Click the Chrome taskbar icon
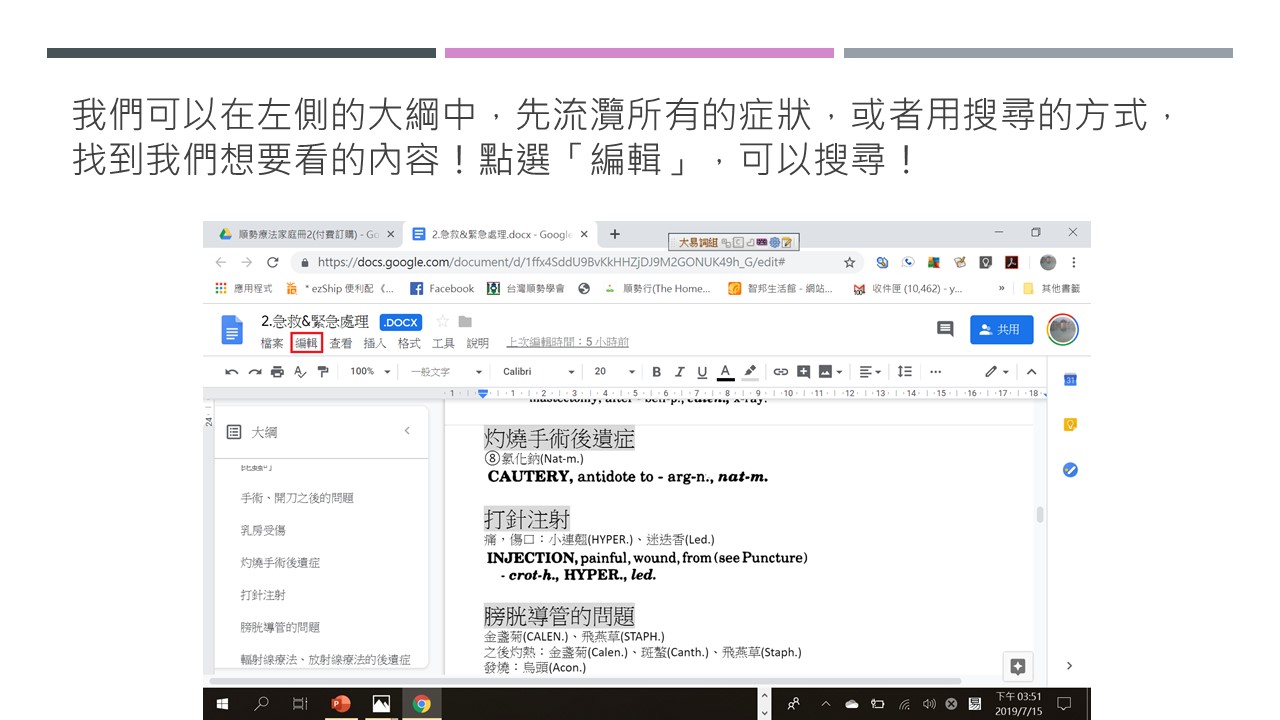Screen dimensions: 1280x720 coord(421,704)
